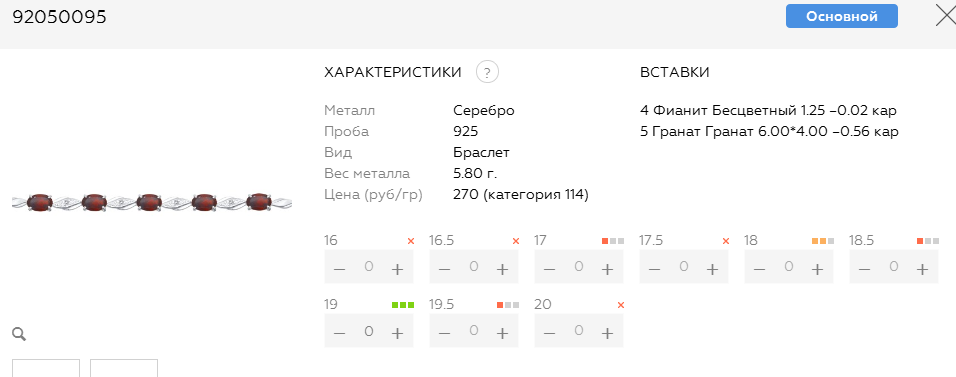The height and width of the screenshot is (377, 956).
Task: Close the product card with the X
Action: [947, 16]
